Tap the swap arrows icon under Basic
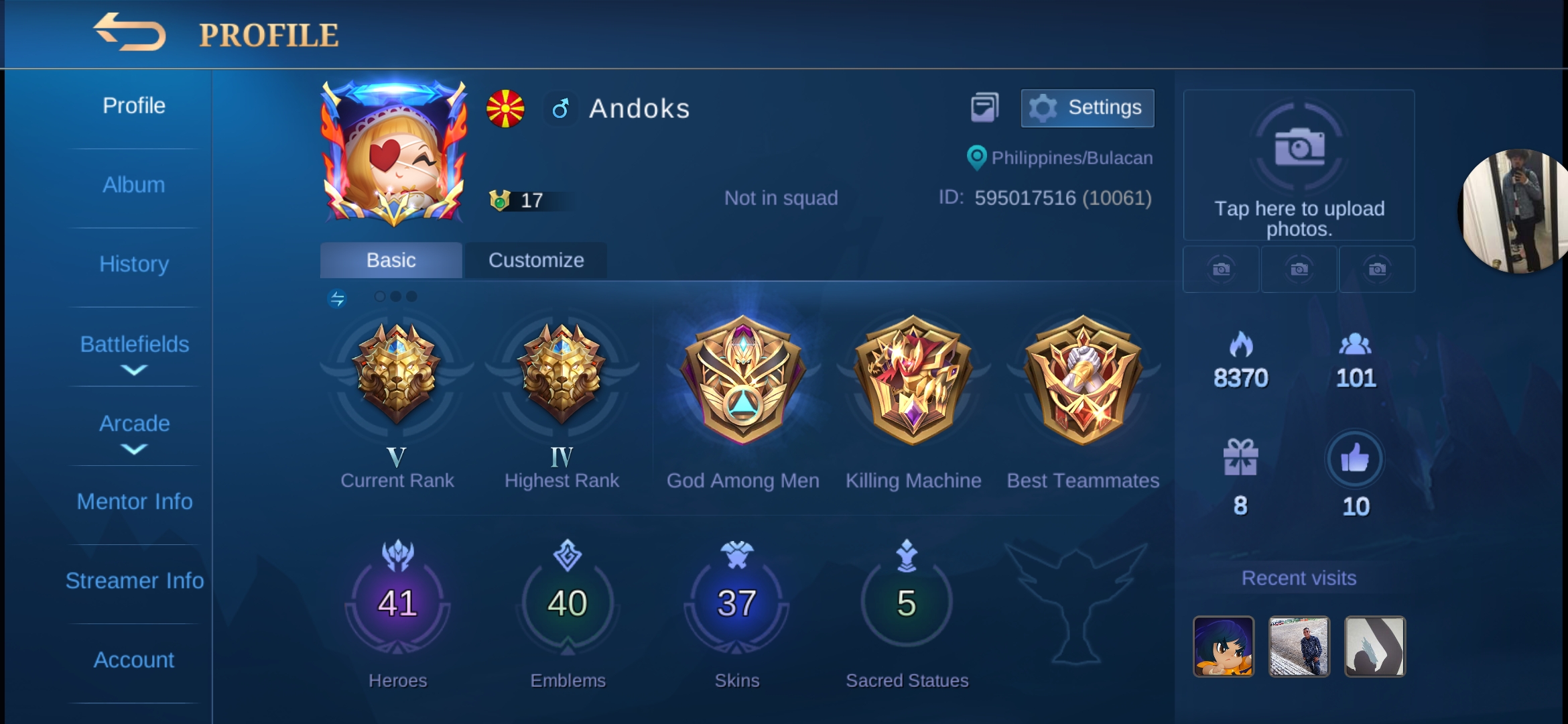Viewport: 1568px width, 724px height. point(337,298)
